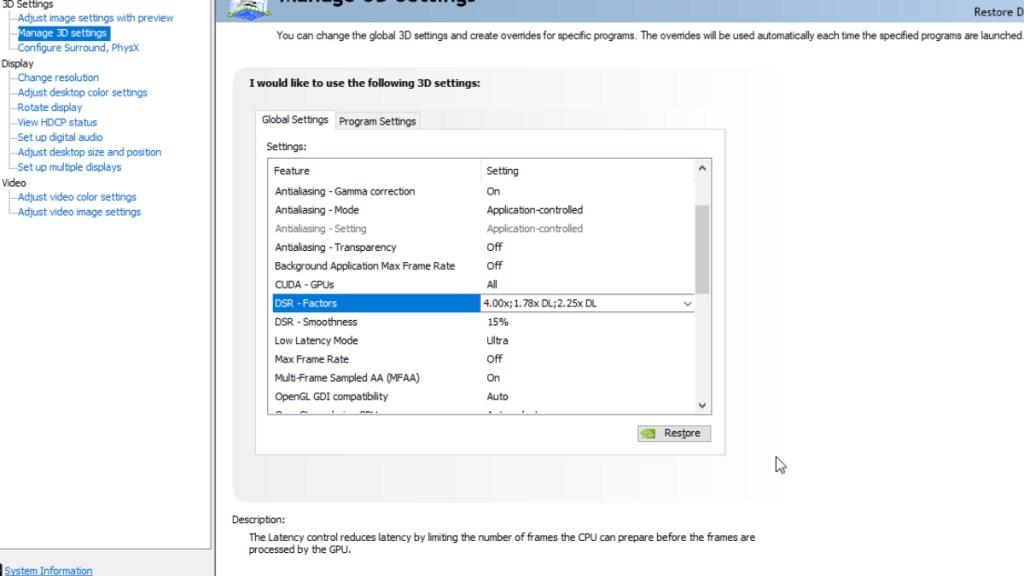Image resolution: width=1024 pixels, height=576 pixels.
Task: Click the Restore button with NVIDIA logo
Action: coord(674,433)
